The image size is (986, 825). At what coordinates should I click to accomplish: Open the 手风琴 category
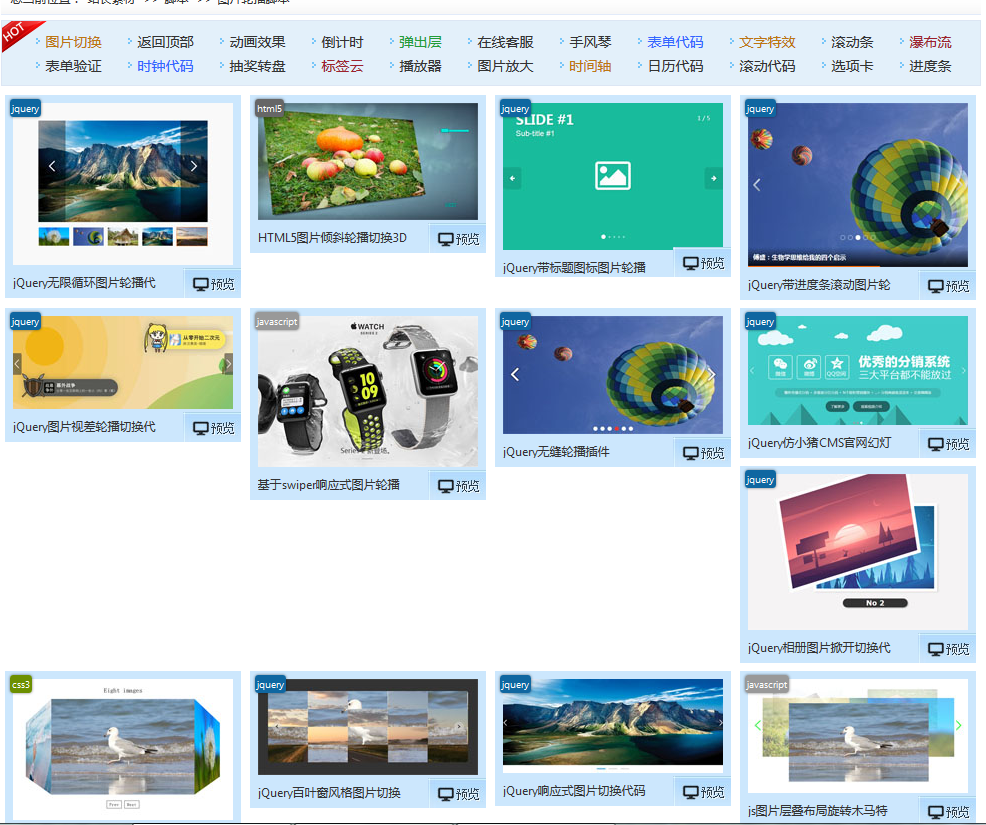click(590, 42)
